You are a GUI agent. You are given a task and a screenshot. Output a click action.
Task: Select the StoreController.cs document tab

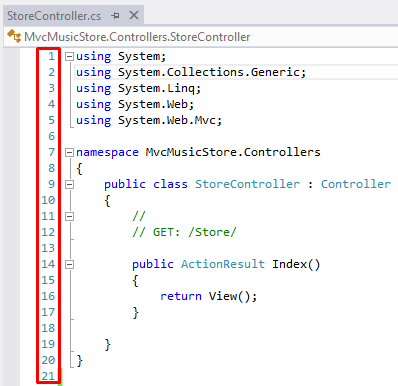coord(54,16)
